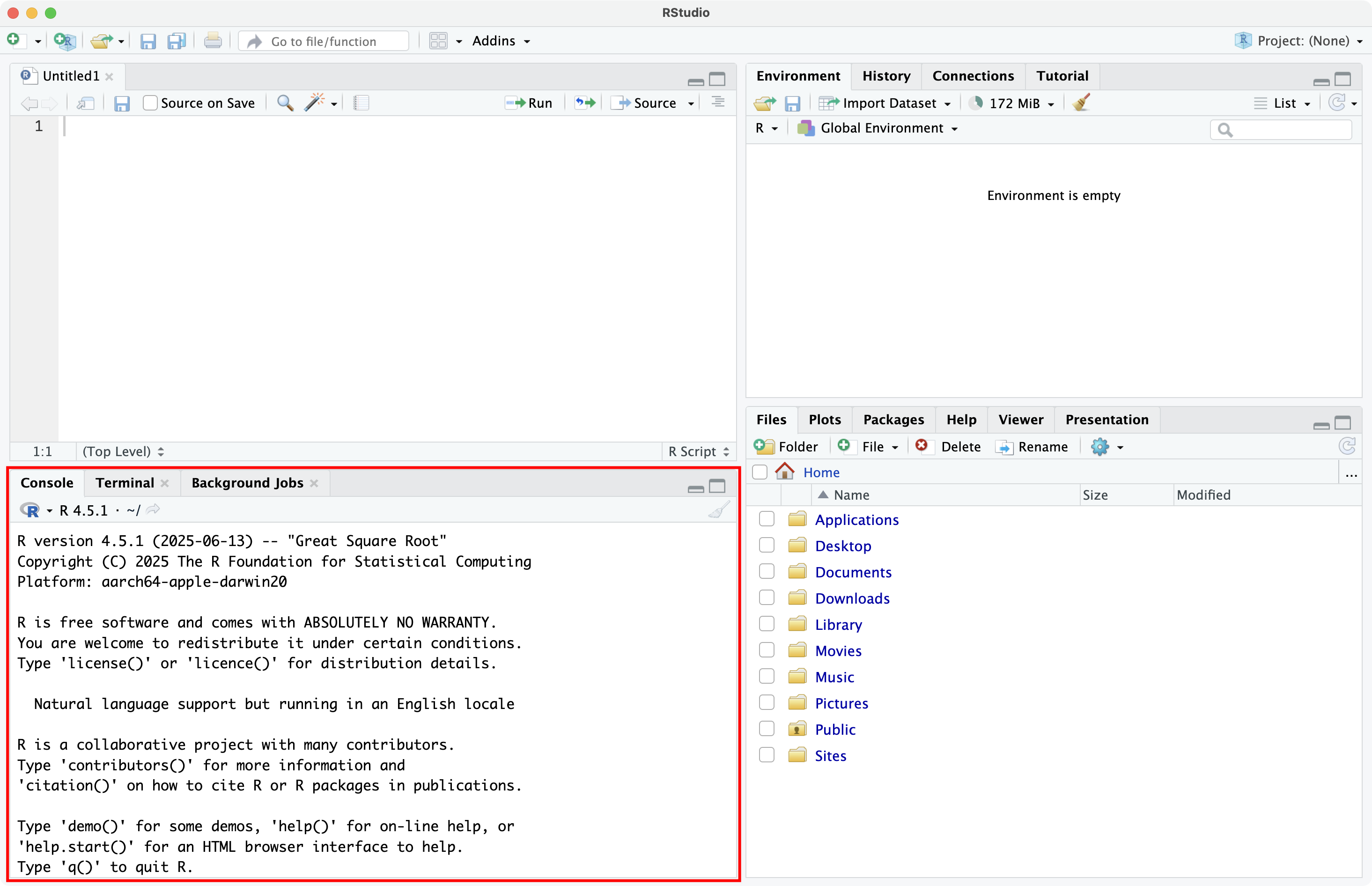Open the workspace panes grid icon
1372x886 pixels.
point(438,41)
